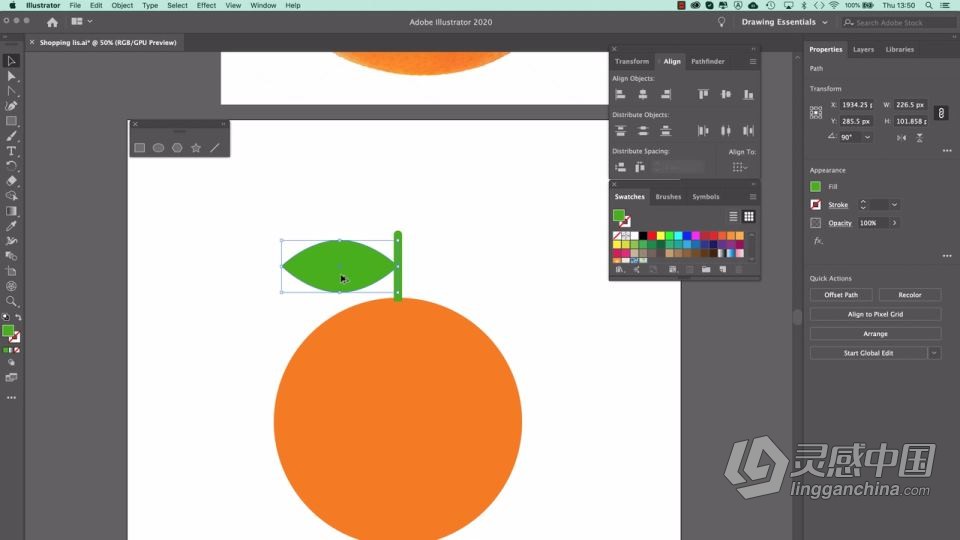
Task: Set toolbar paint mode to None
Action: click(x=17, y=350)
